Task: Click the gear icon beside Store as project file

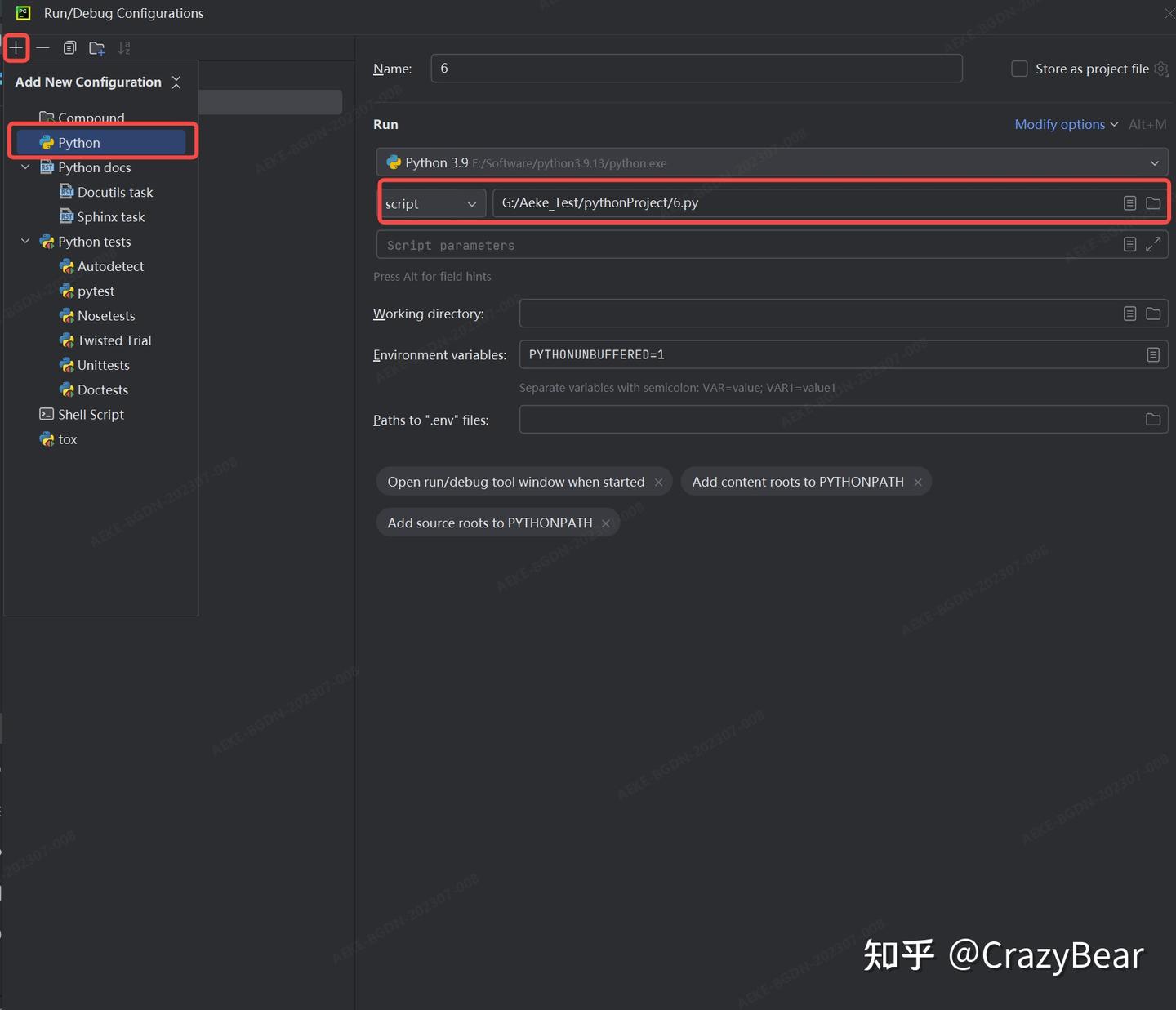Action: (1161, 69)
